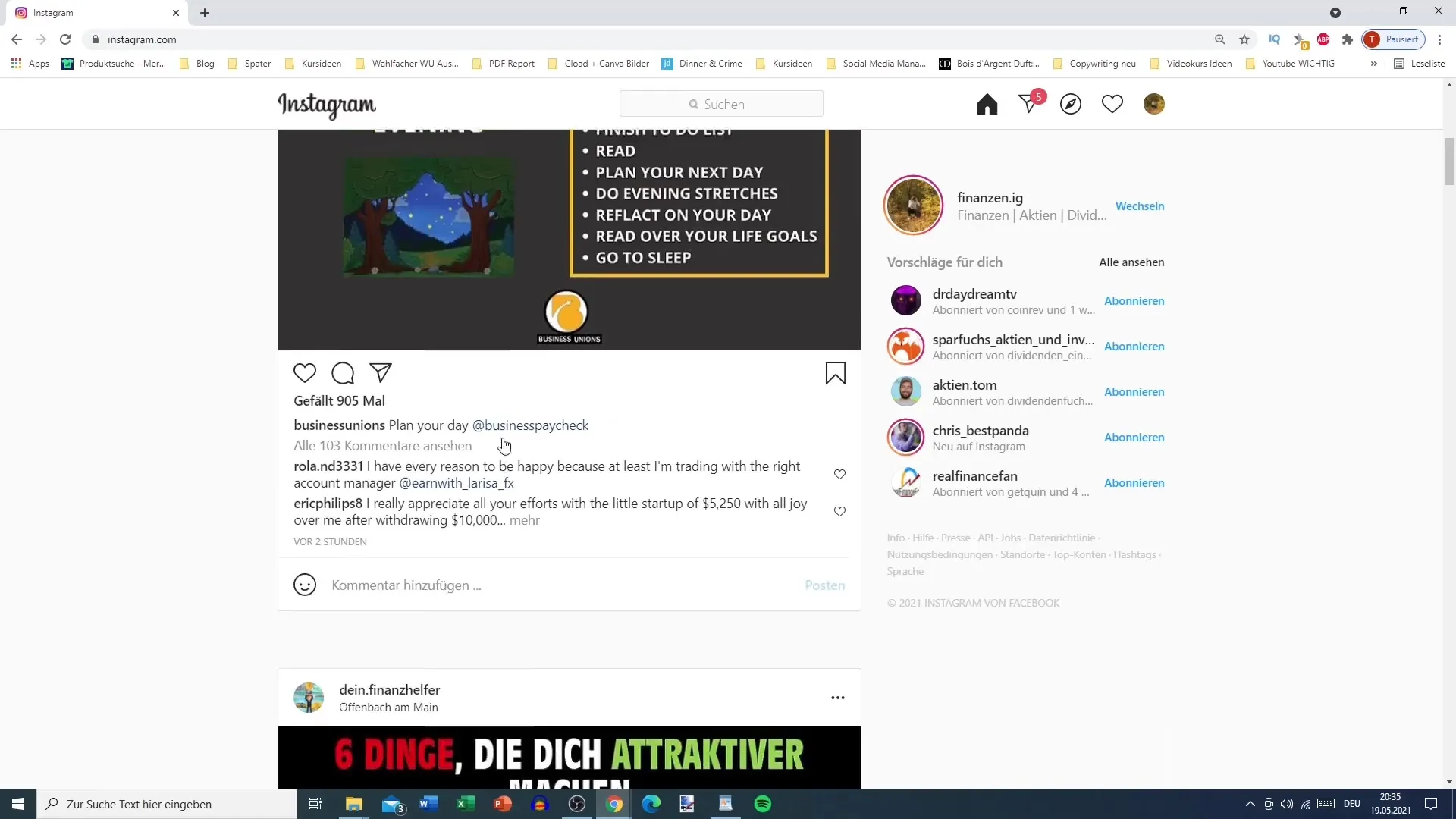The height and width of the screenshot is (819, 1456).
Task: Click the Kommentar hinzufügen field
Action: [x=561, y=585]
